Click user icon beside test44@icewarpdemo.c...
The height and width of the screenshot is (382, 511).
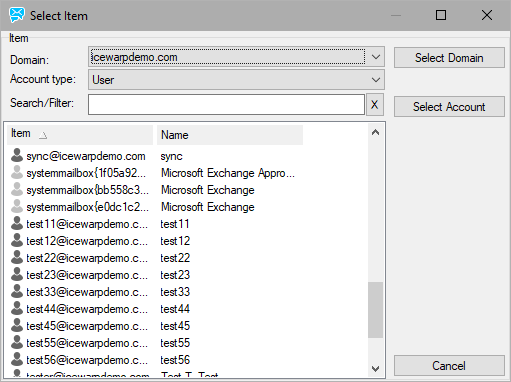tap(17, 308)
